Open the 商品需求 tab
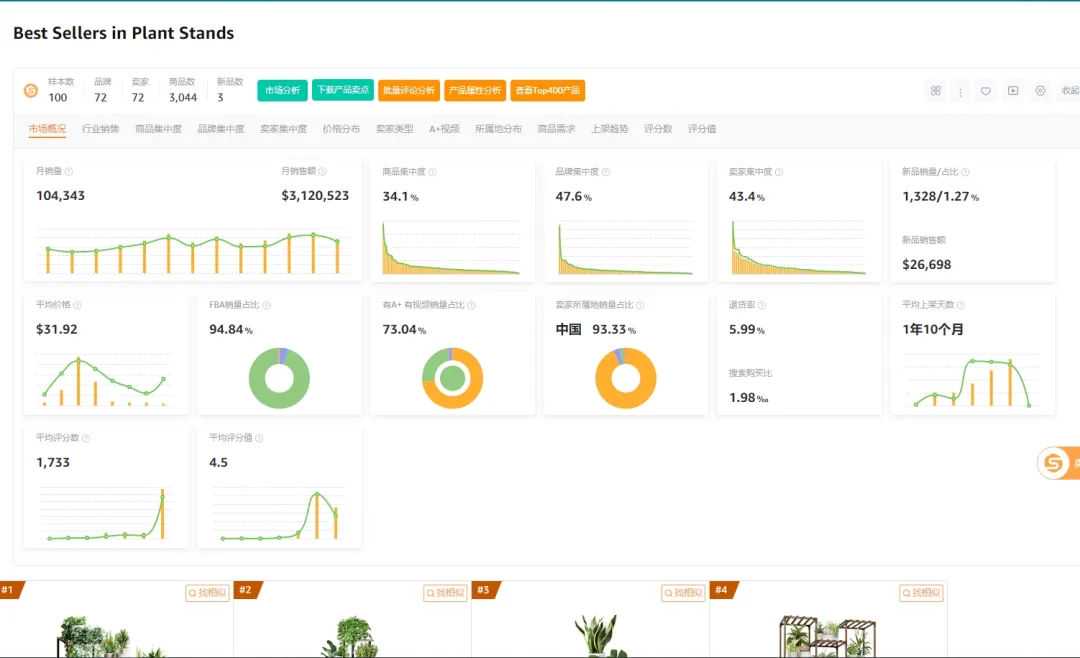 click(556, 129)
